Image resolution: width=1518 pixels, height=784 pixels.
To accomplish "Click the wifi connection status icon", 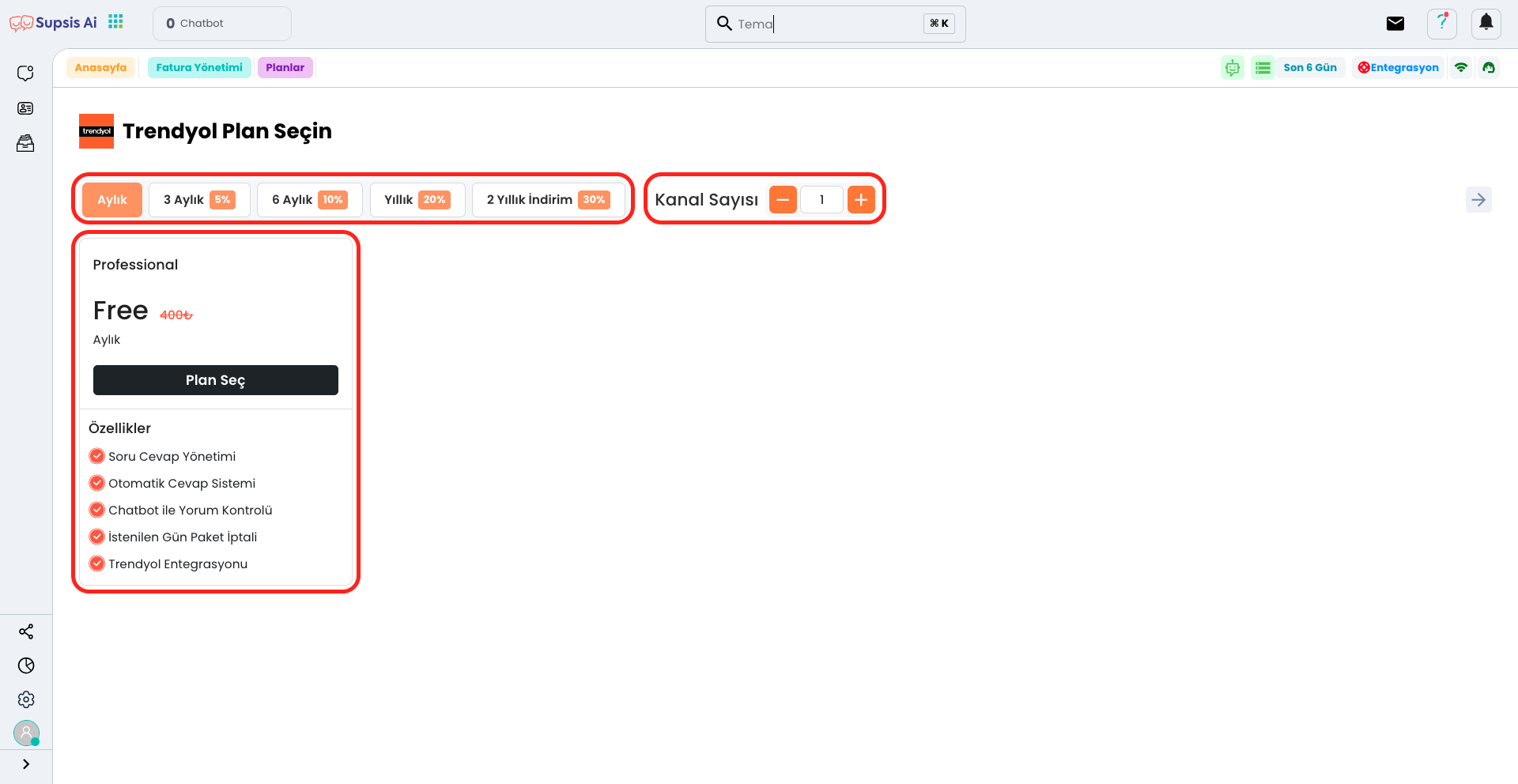I will coord(1461,67).
